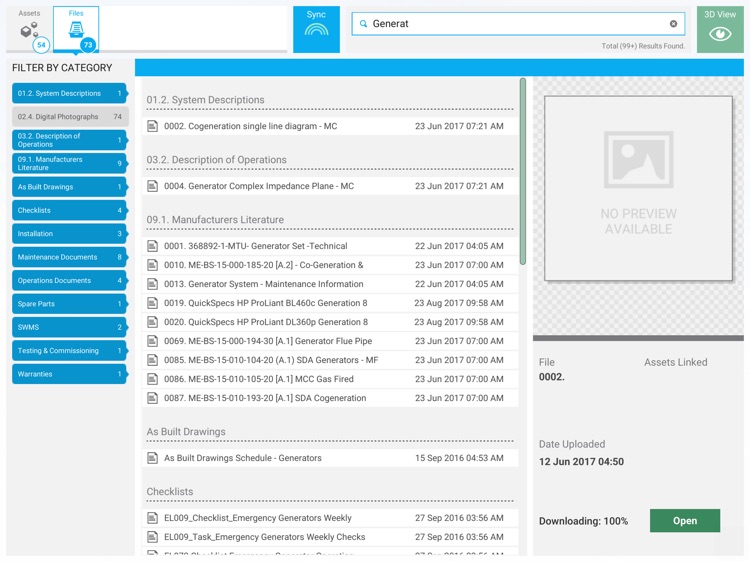The height and width of the screenshot is (562, 750).
Task: Focus the Generat search input field
Action: (x=518, y=23)
